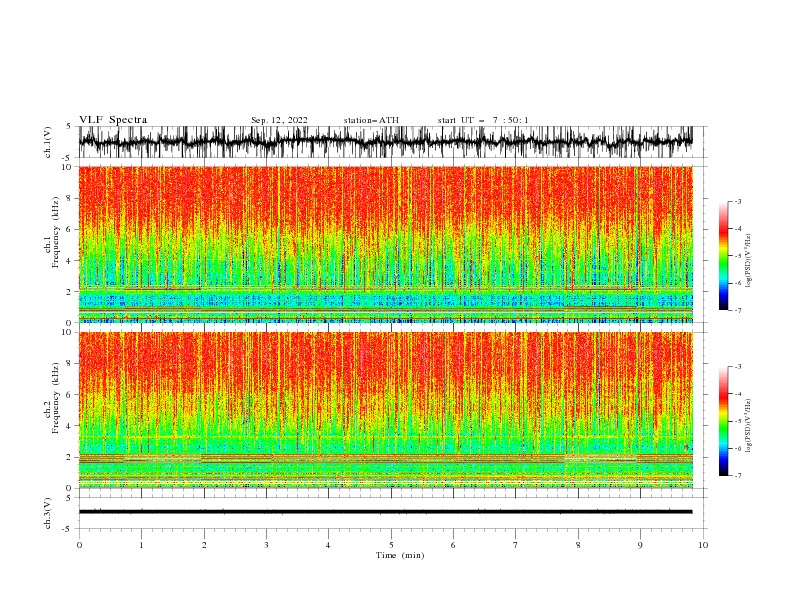Screen dimensions: 792x612
Task: Click the "6" kHz tick of ch.2 spectrogram
Action: point(70,395)
